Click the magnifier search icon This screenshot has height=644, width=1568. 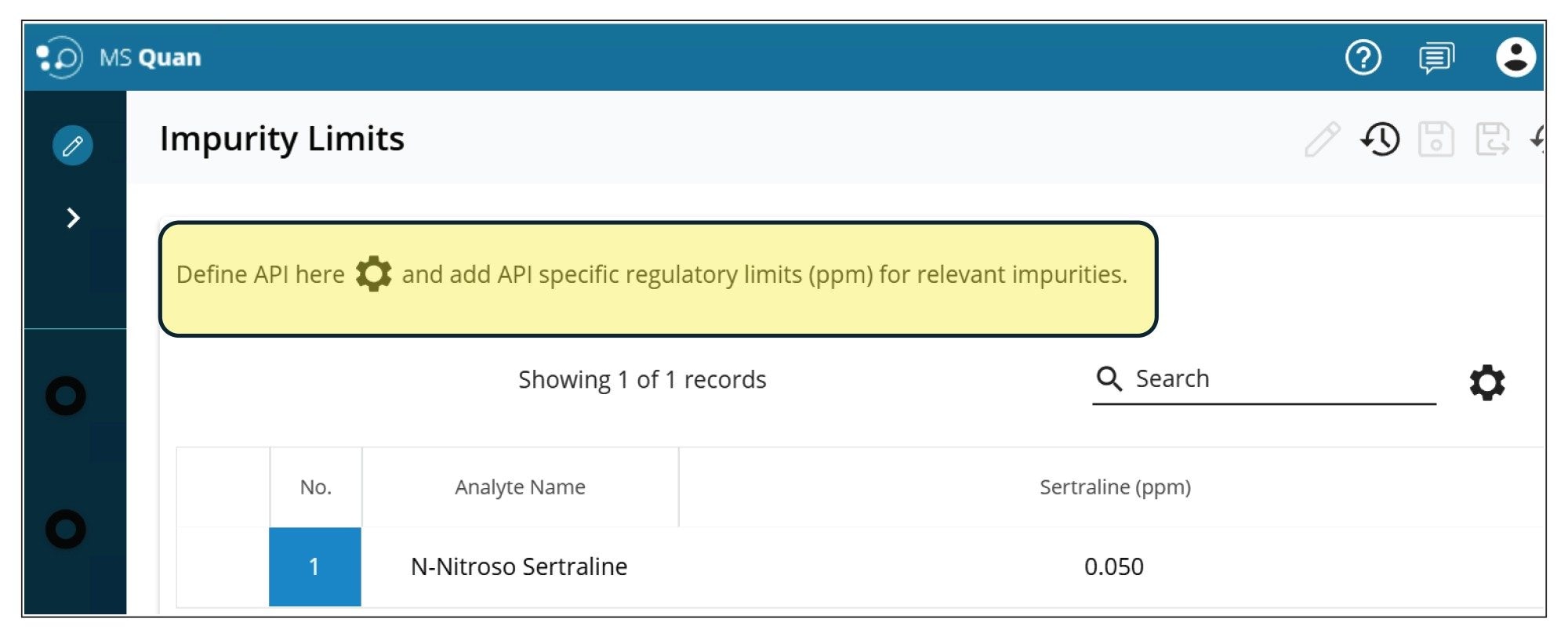1109,378
